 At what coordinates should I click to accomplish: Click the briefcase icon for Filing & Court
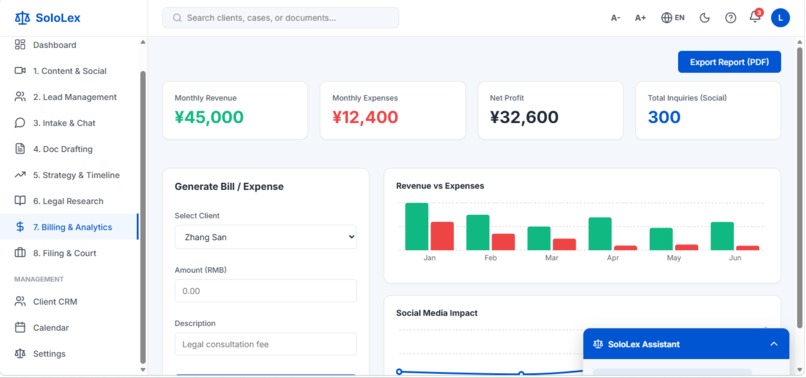(x=20, y=253)
